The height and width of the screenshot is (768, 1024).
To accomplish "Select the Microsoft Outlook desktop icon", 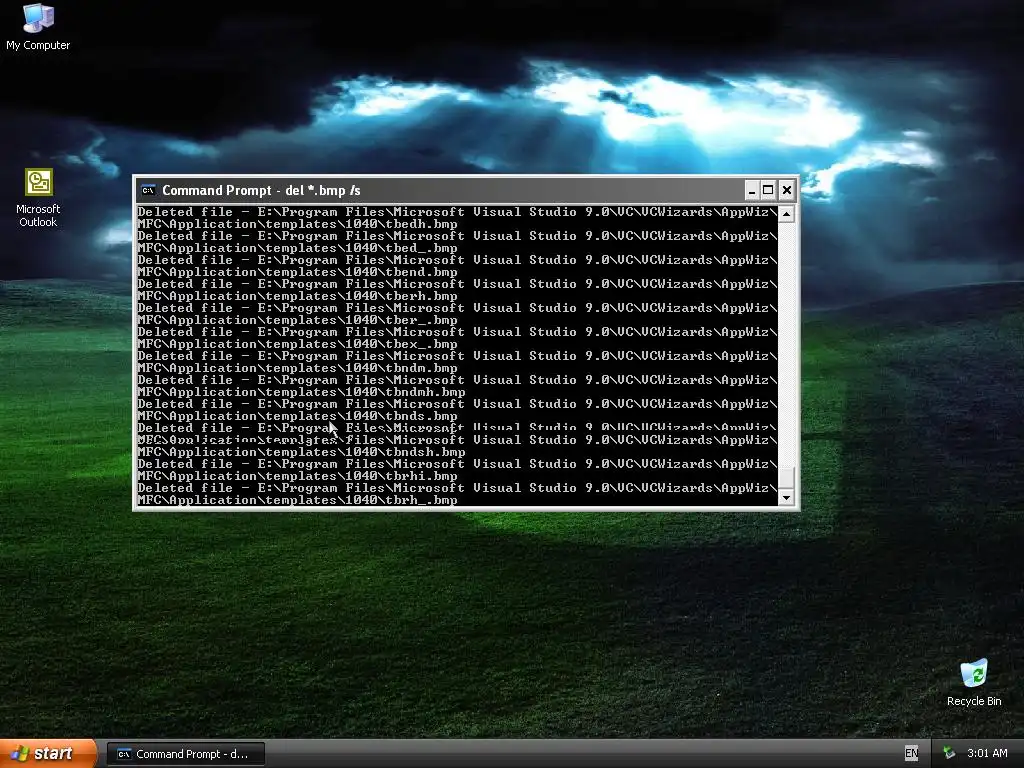I will point(38,198).
